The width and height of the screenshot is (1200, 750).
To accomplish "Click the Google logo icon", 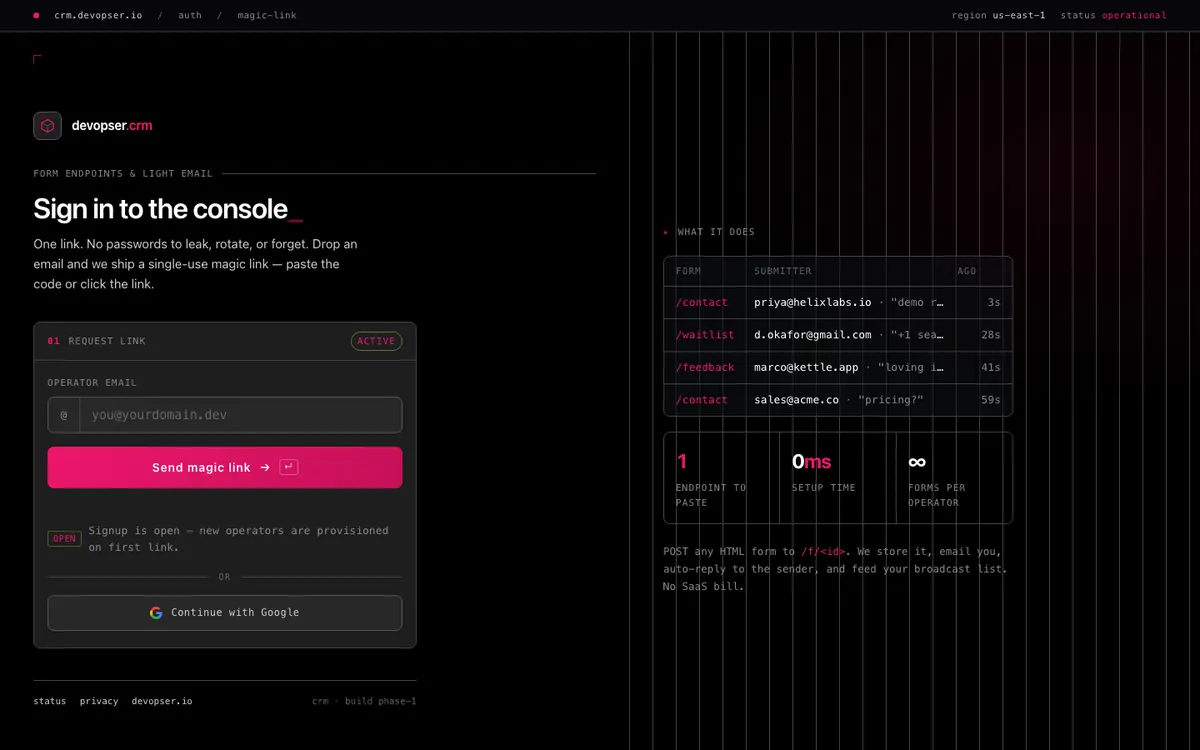I will click(x=156, y=613).
